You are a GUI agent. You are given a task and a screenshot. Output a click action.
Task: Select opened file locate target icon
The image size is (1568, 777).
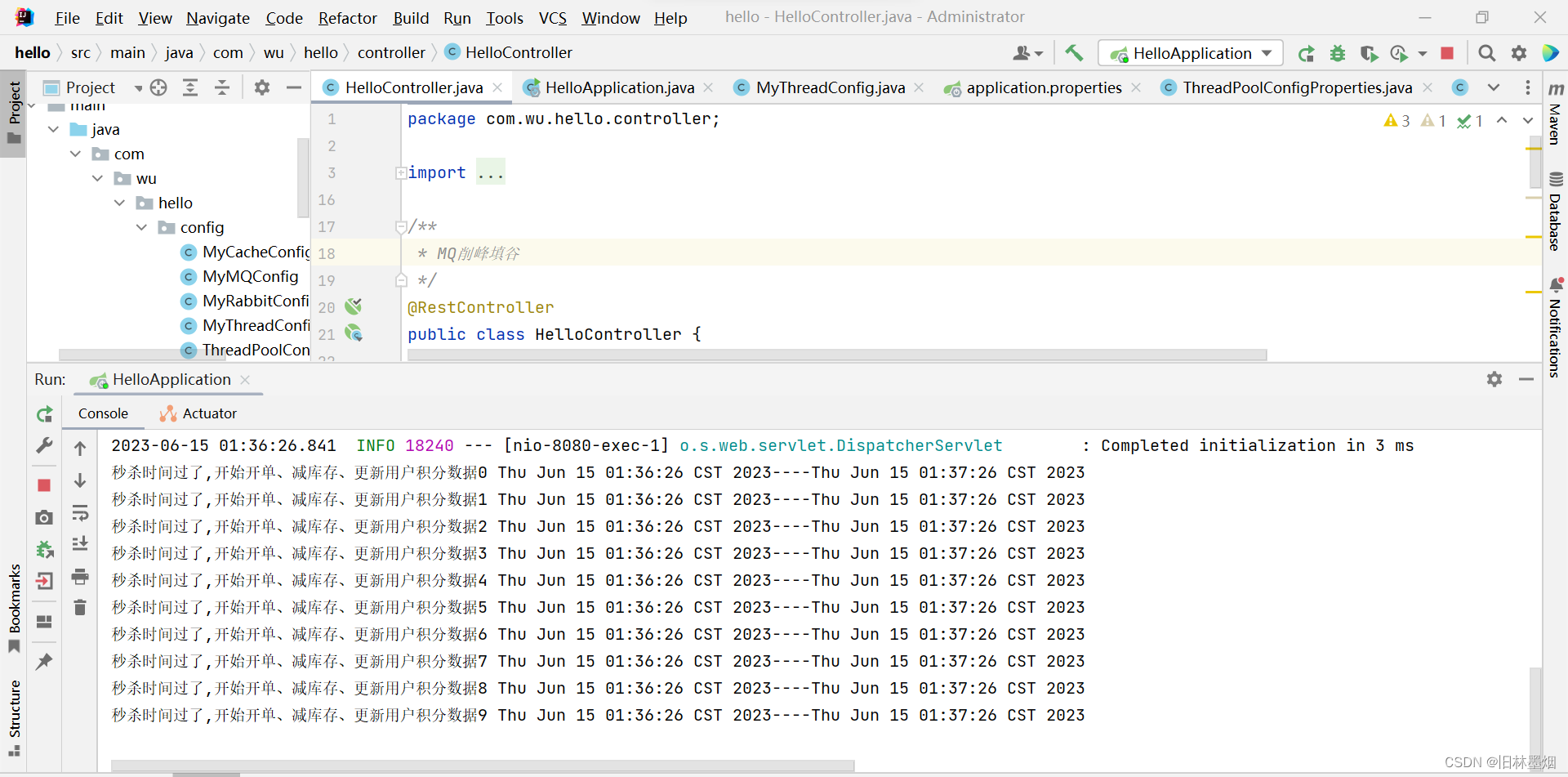point(158,87)
